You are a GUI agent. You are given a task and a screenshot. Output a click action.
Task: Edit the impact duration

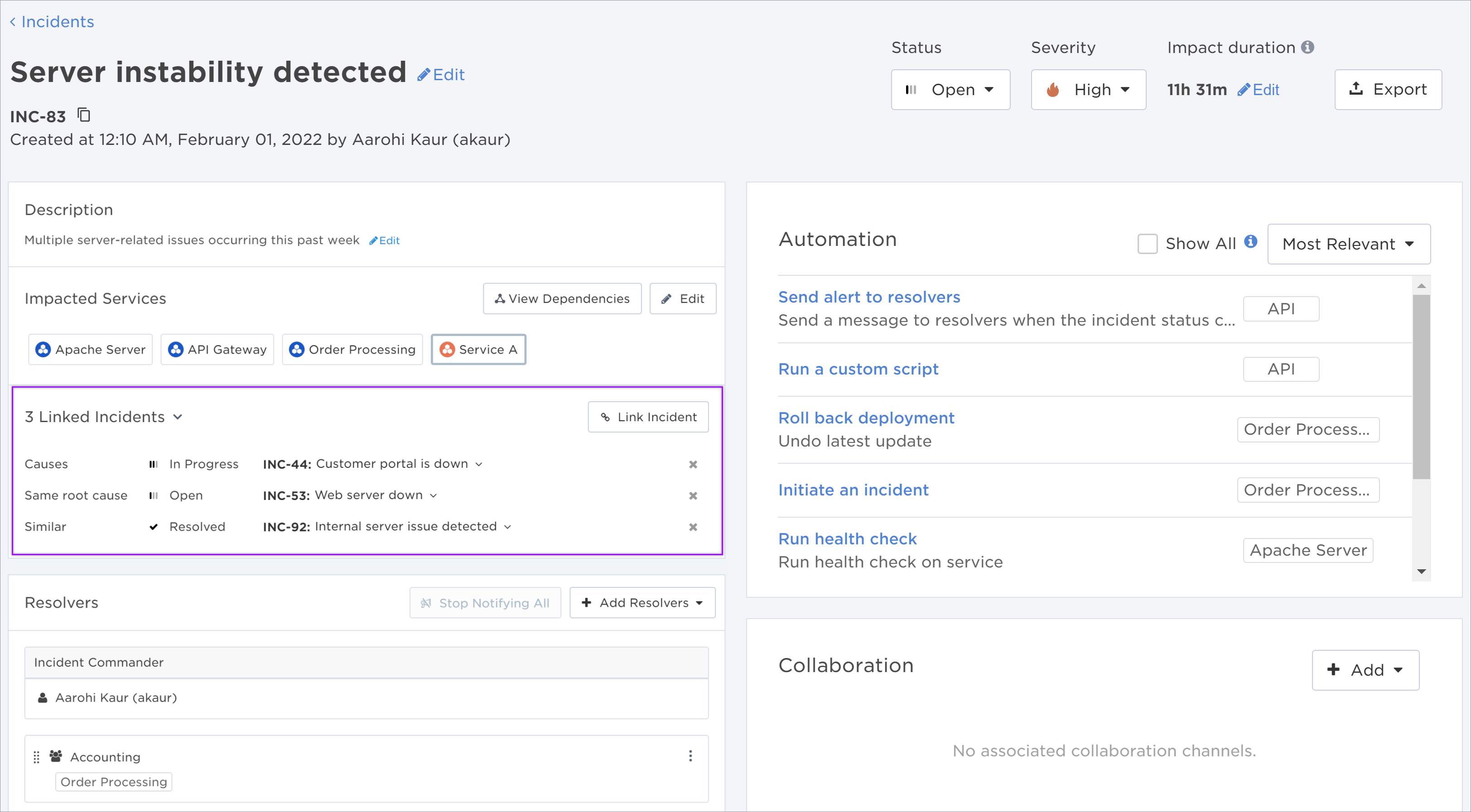[x=1258, y=90]
